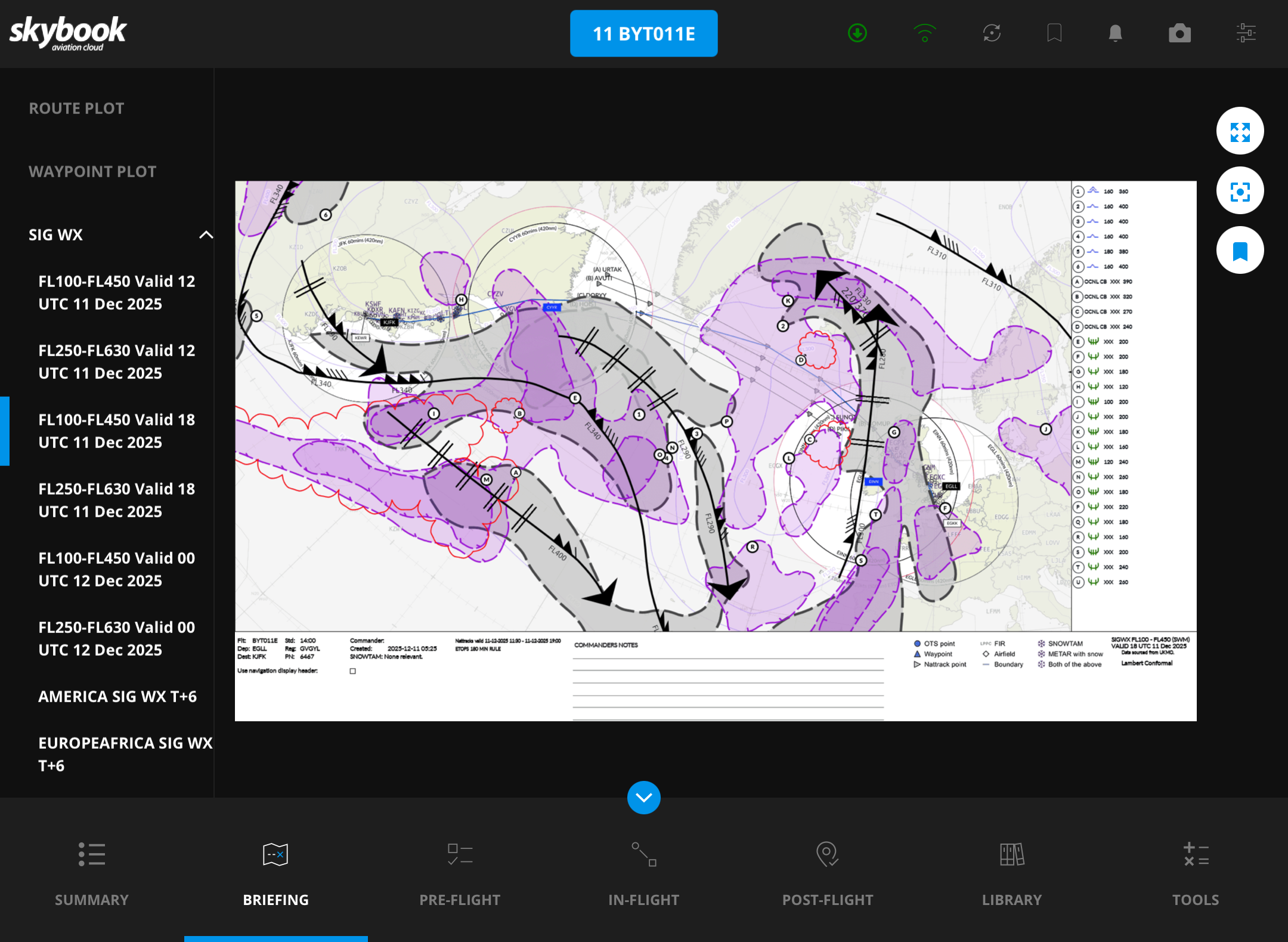Check the navigation display header box
This screenshot has width=1288, height=942.
pyautogui.click(x=352, y=671)
